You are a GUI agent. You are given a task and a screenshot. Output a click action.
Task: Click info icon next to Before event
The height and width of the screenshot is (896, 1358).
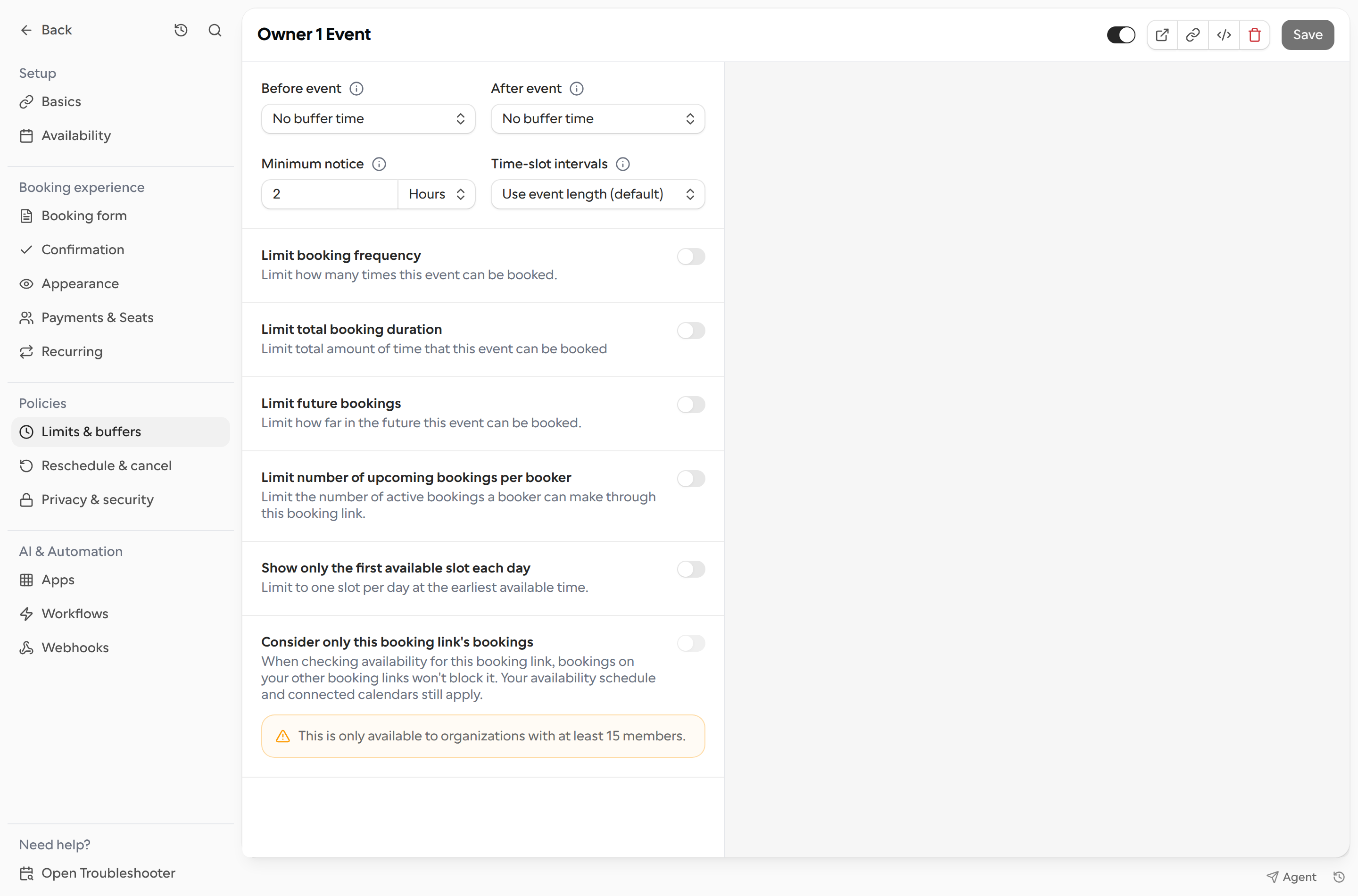click(x=356, y=89)
